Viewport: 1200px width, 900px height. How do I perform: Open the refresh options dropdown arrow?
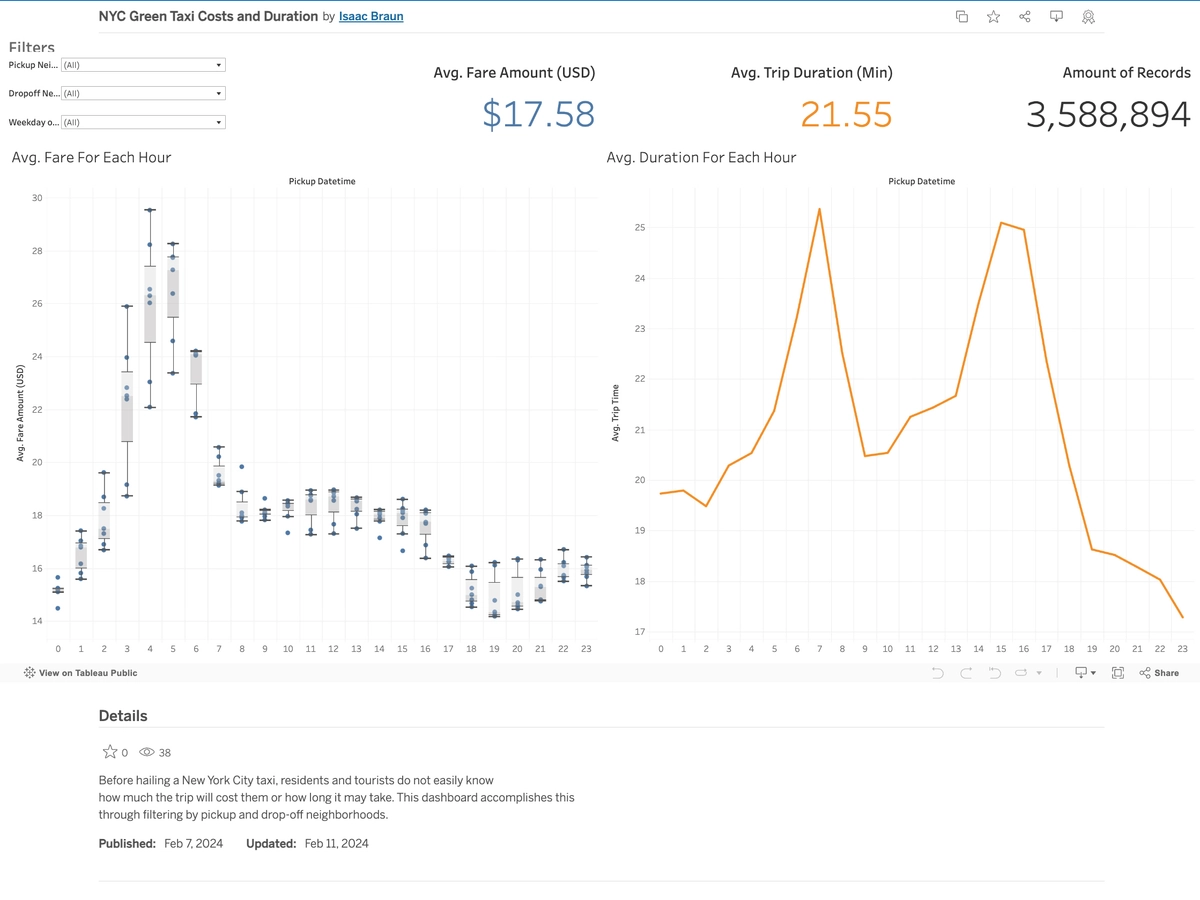1039,673
